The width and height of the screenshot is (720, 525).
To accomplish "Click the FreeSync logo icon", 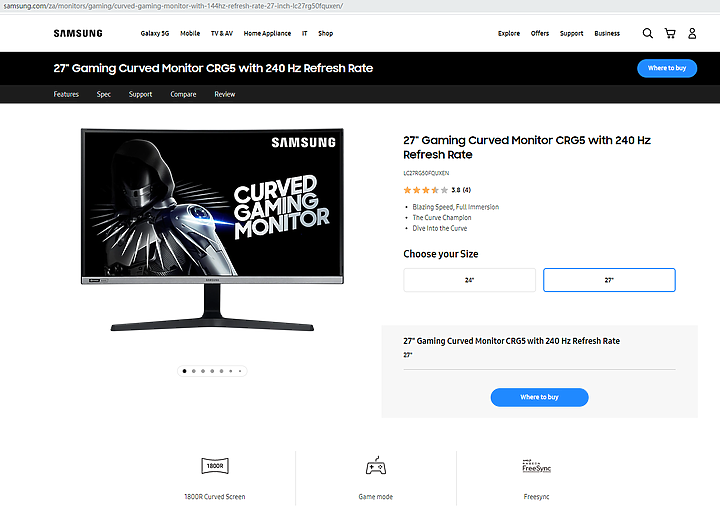I will tap(536, 466).
